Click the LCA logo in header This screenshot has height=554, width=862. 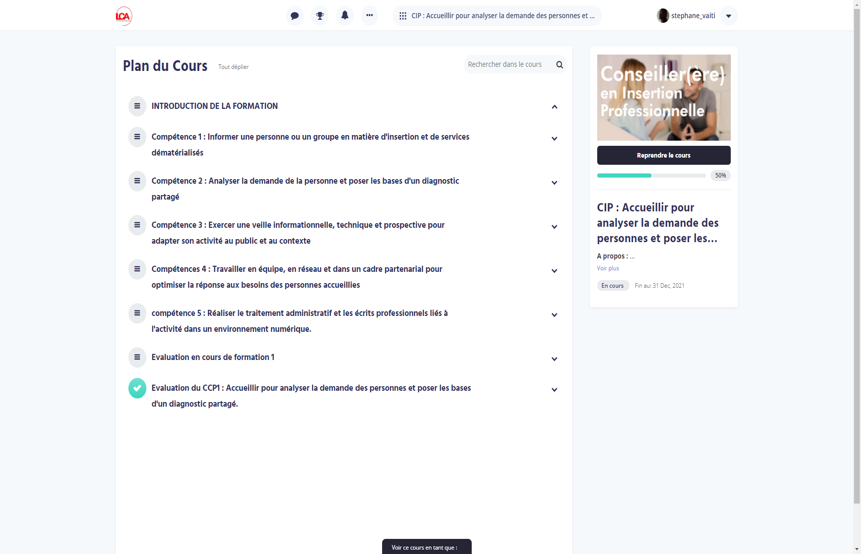click(123, 16)
